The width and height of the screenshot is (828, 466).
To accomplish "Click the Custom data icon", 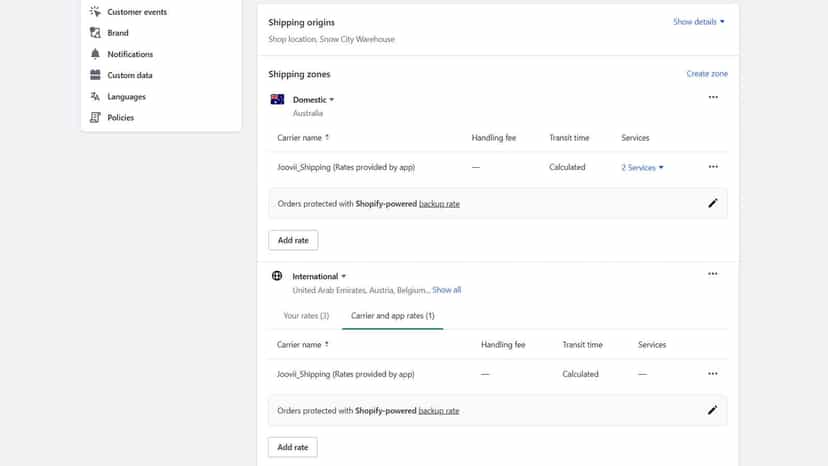I will click(95, 75).
